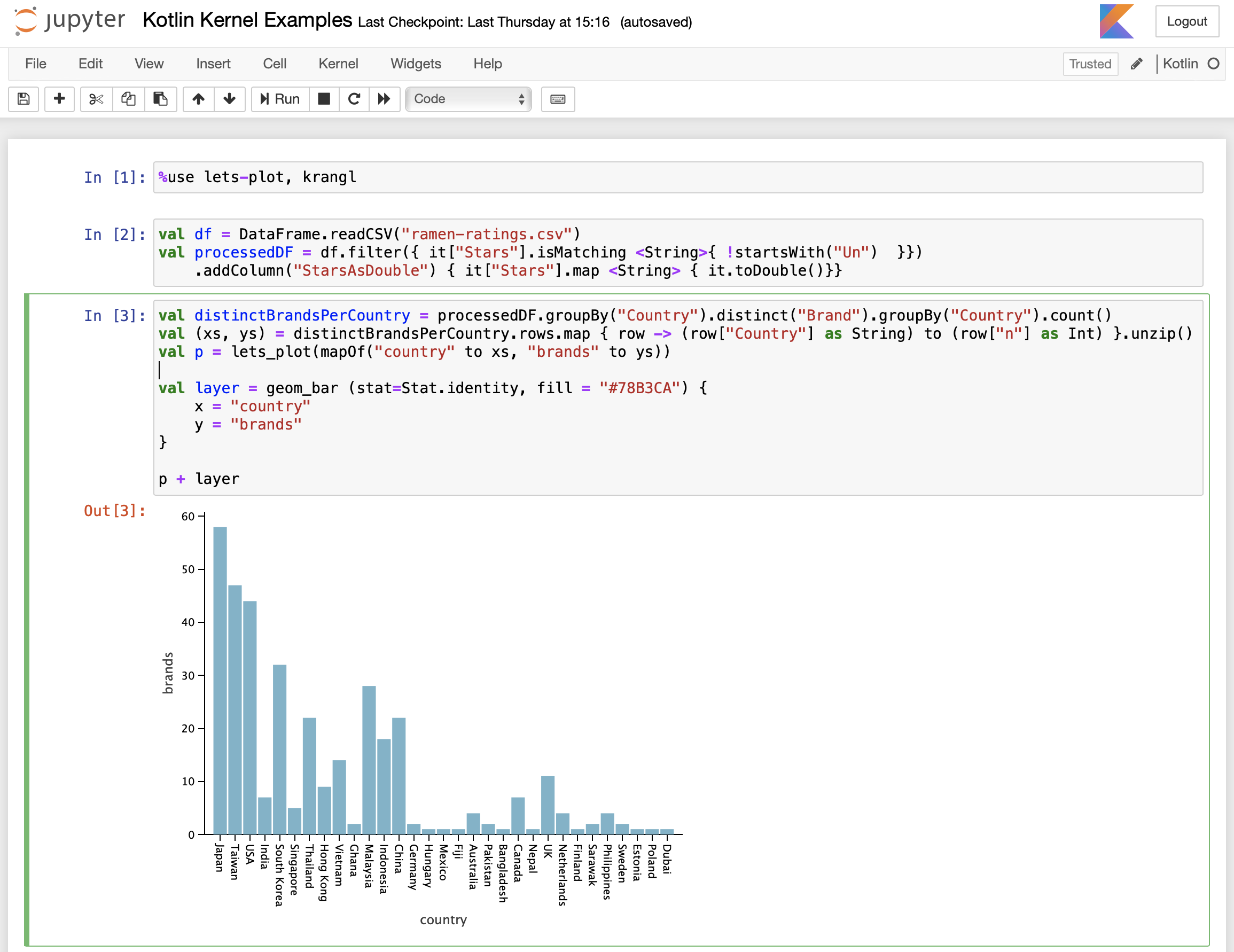Screen dimensions: 1234x952
Task: Open the Code cell type dropdown
Action: tap(468, 99)
